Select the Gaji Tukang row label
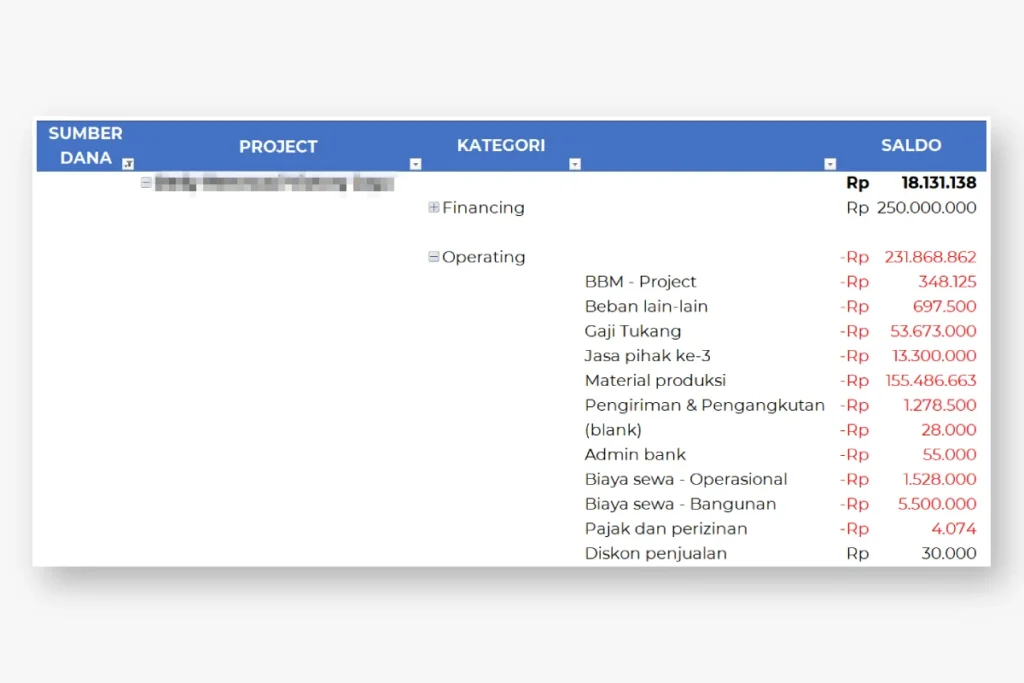This screenshot has height=683, width=1024. (x=632, y=331)
